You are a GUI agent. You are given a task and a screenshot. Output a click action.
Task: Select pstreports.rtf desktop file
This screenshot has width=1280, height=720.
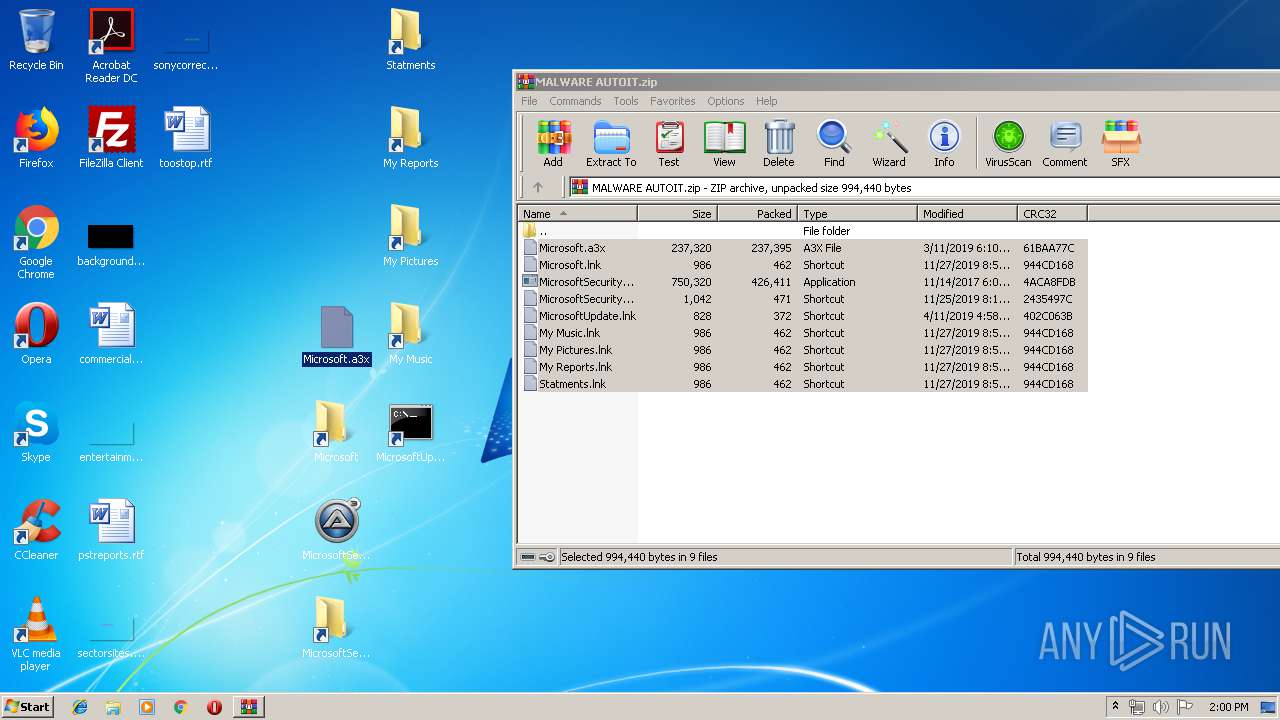pyautogui.click(x=111, y=530)
